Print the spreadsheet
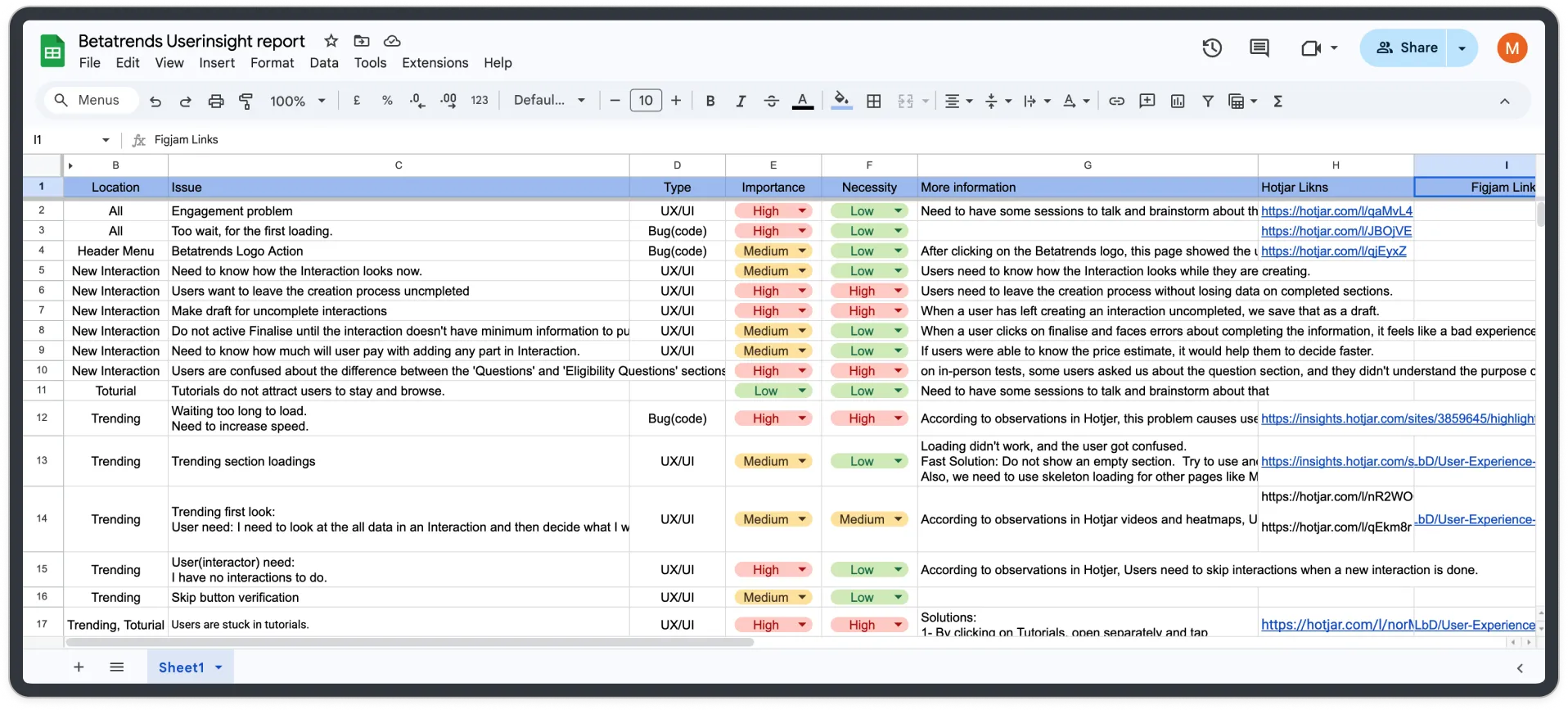Viewport: 1568px width, 710px height. [215, 101]
